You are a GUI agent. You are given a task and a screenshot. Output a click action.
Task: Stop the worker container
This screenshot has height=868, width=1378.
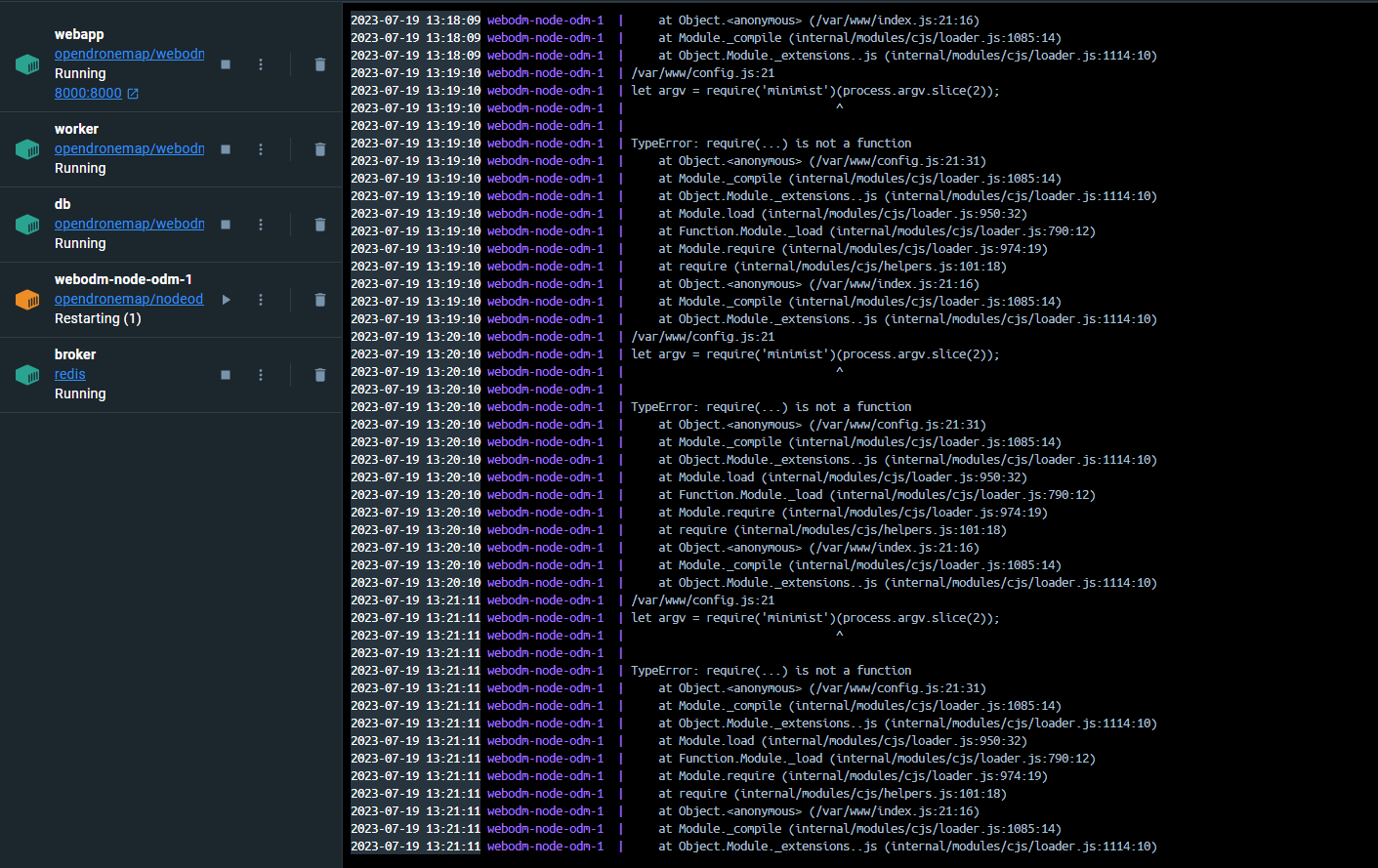pos(225,148)
